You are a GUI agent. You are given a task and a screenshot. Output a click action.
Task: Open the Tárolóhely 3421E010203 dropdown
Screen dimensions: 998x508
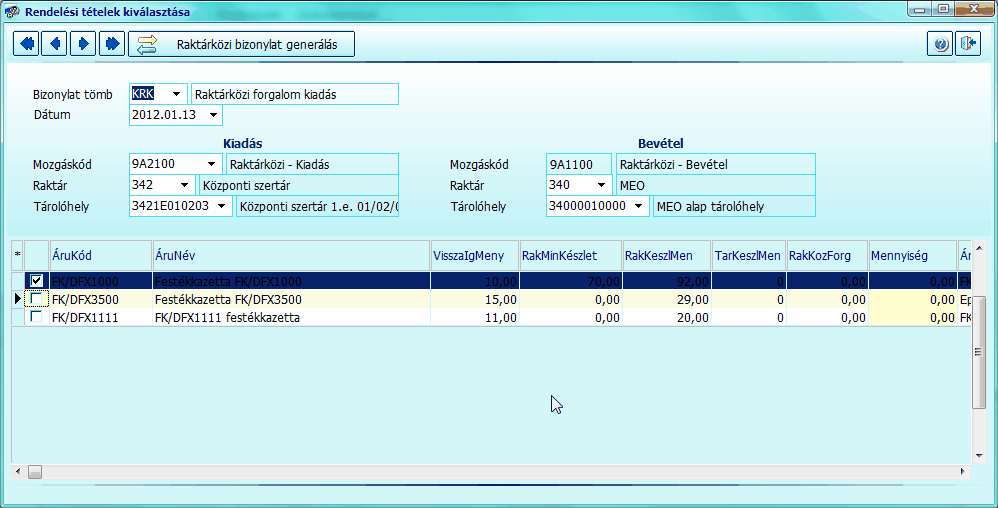coord(221,206)
